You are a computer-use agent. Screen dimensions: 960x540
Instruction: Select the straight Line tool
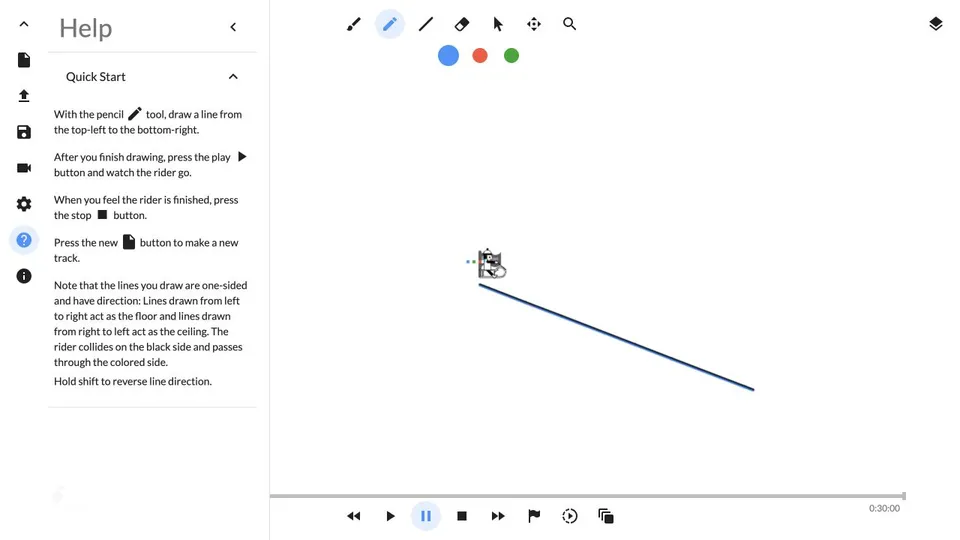click(426, 24)
